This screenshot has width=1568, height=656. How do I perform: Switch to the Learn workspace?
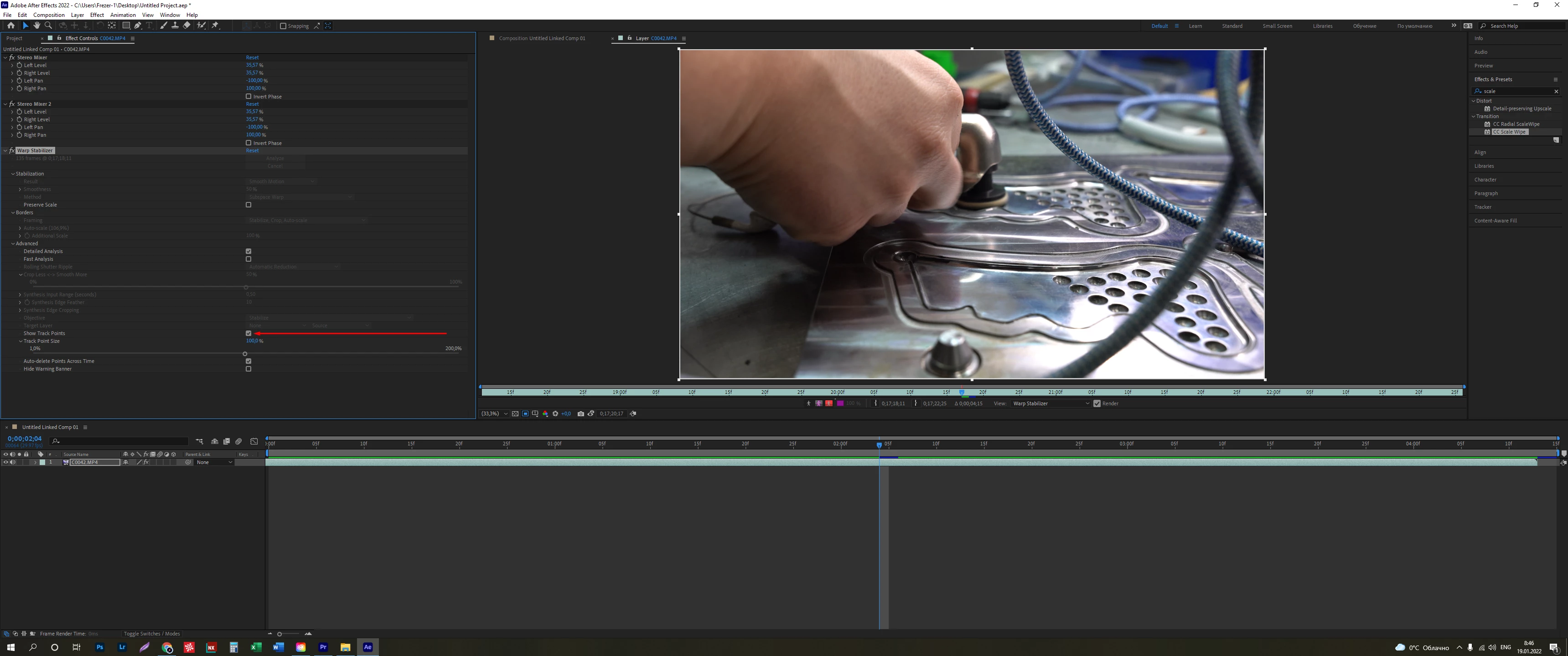[x=1195, y=26]
